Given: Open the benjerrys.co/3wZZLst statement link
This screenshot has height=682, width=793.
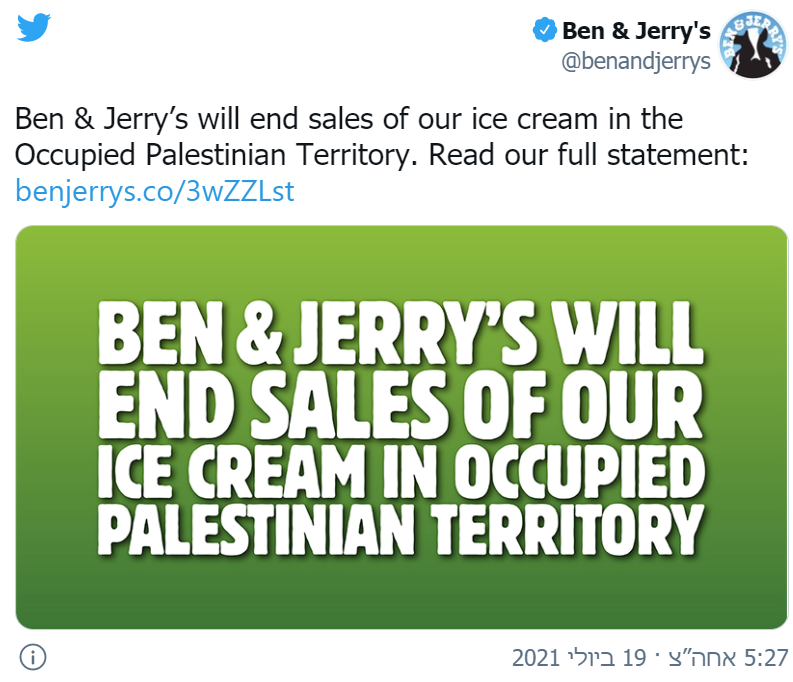Looking at the screenshot, I should (x=155, y=191).
